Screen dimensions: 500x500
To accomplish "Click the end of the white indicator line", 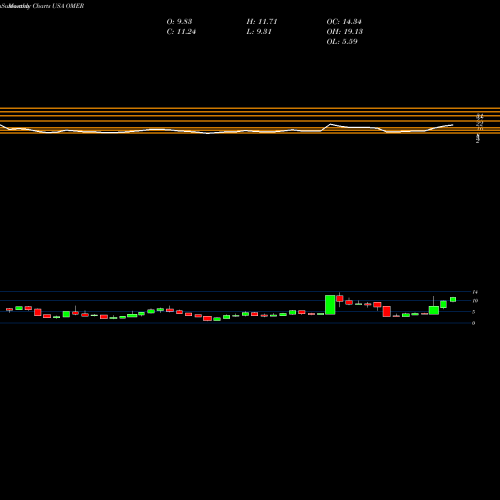I will pyautogui.click(x=453, y=125).
